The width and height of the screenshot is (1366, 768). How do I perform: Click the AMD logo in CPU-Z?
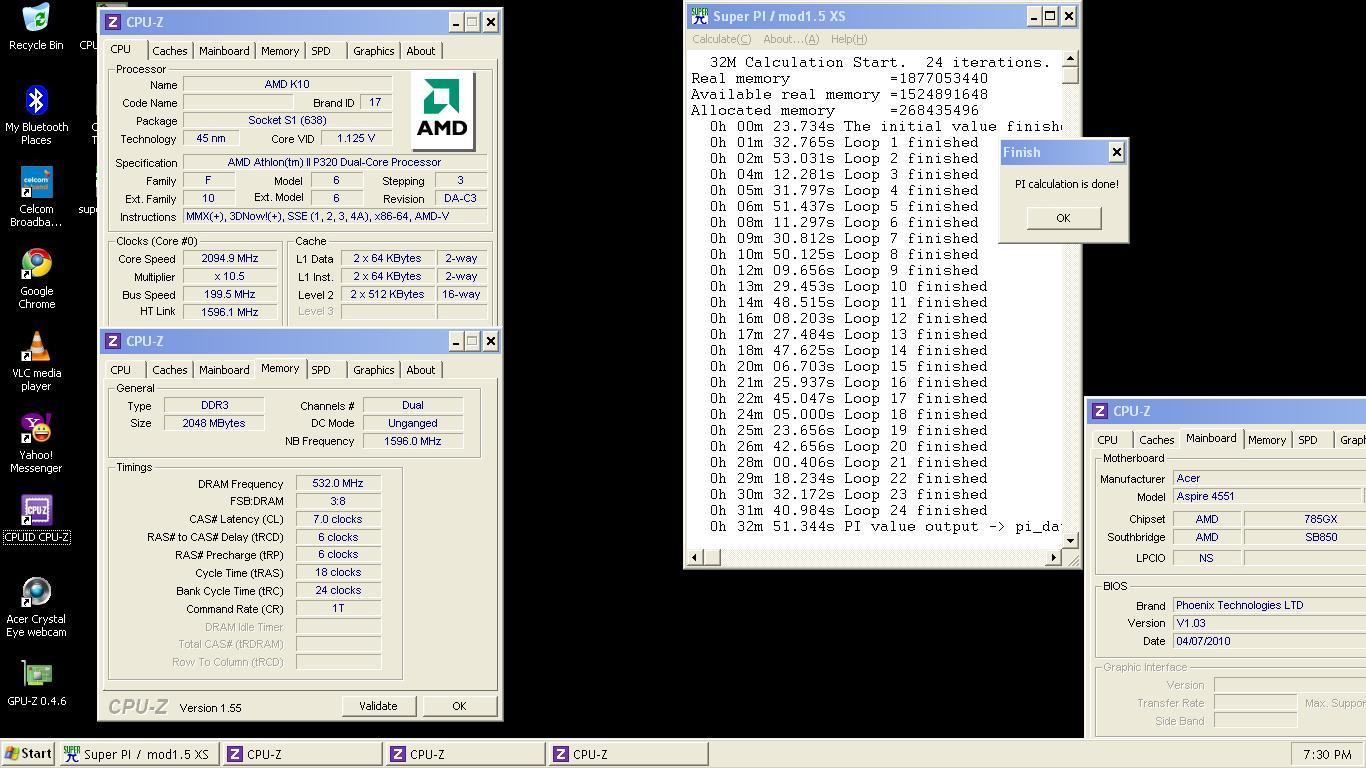442,110
